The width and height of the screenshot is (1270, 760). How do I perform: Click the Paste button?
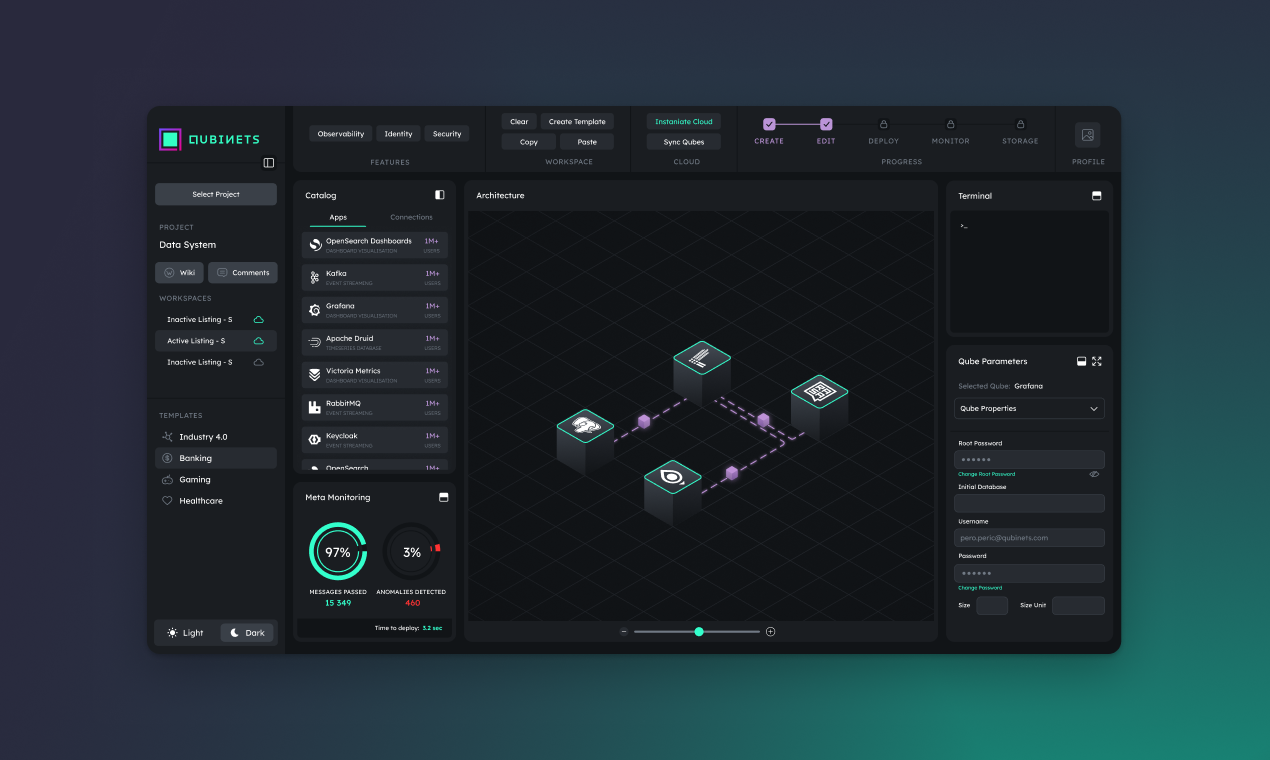[587, 142]
